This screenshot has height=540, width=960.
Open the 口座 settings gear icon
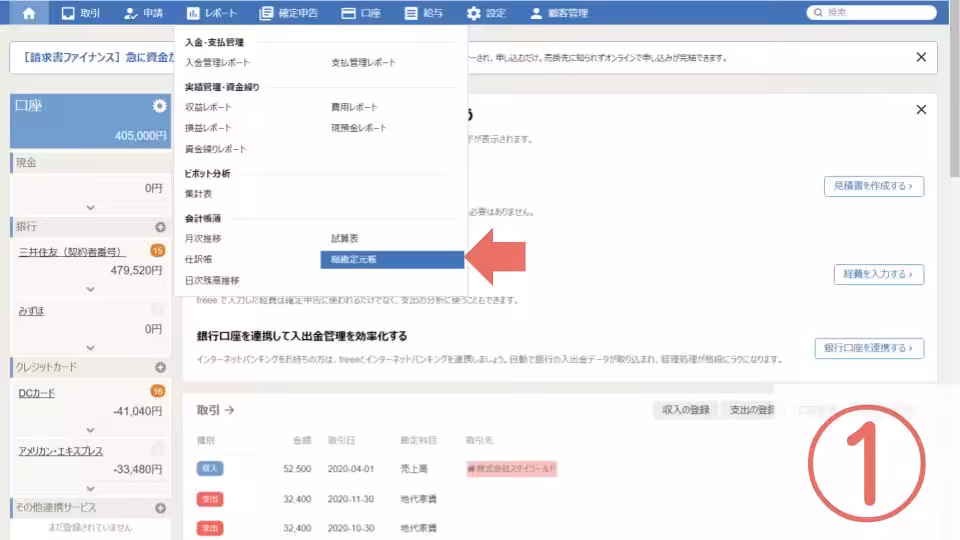click(x=159, y=106)
